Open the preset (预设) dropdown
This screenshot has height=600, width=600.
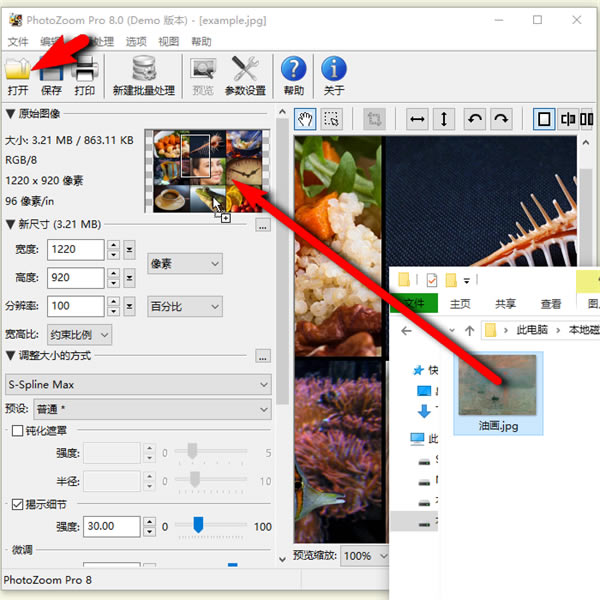point(152,409)
